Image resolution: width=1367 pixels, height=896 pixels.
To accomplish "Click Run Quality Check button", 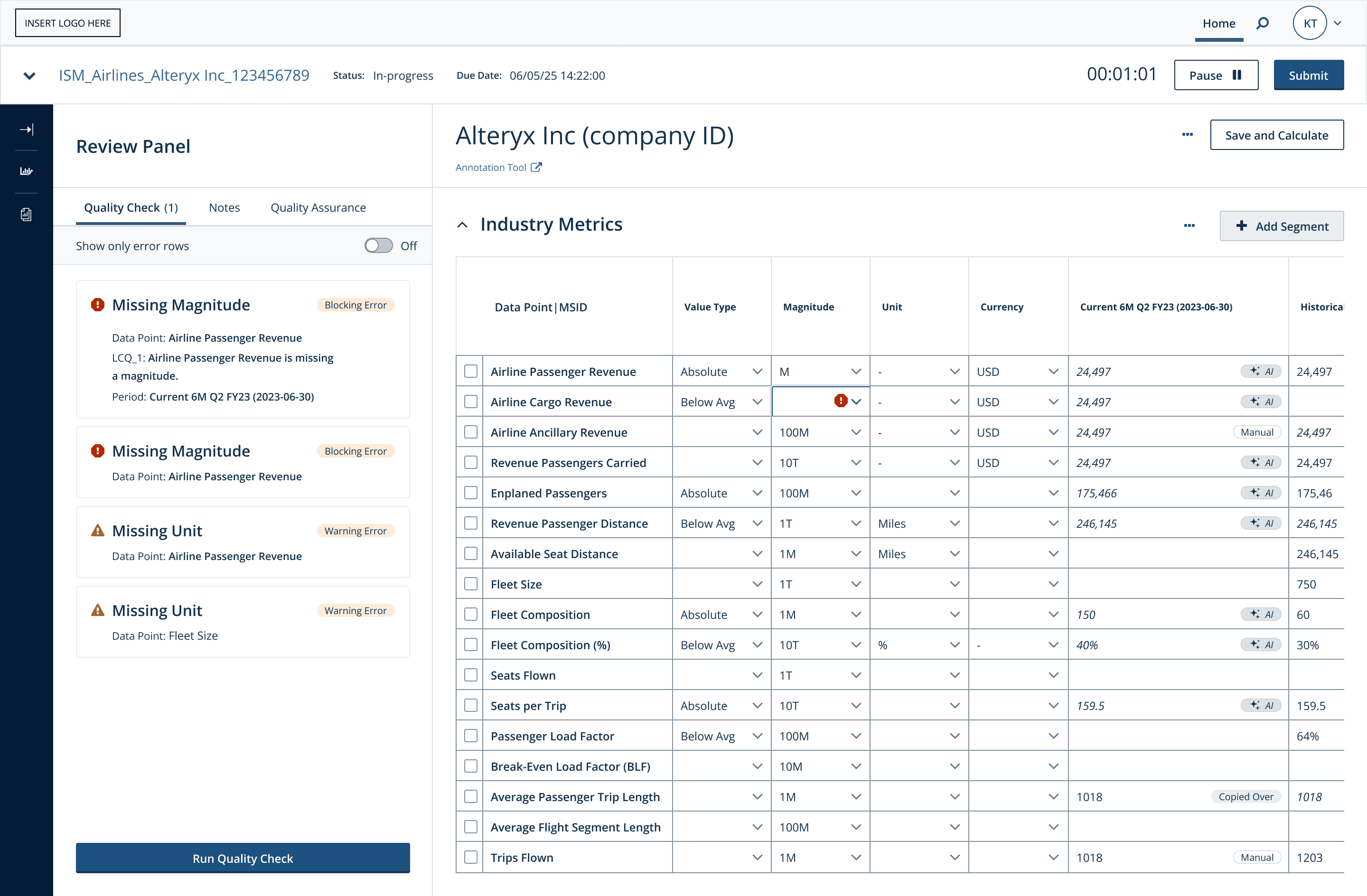I will (243, 858).
